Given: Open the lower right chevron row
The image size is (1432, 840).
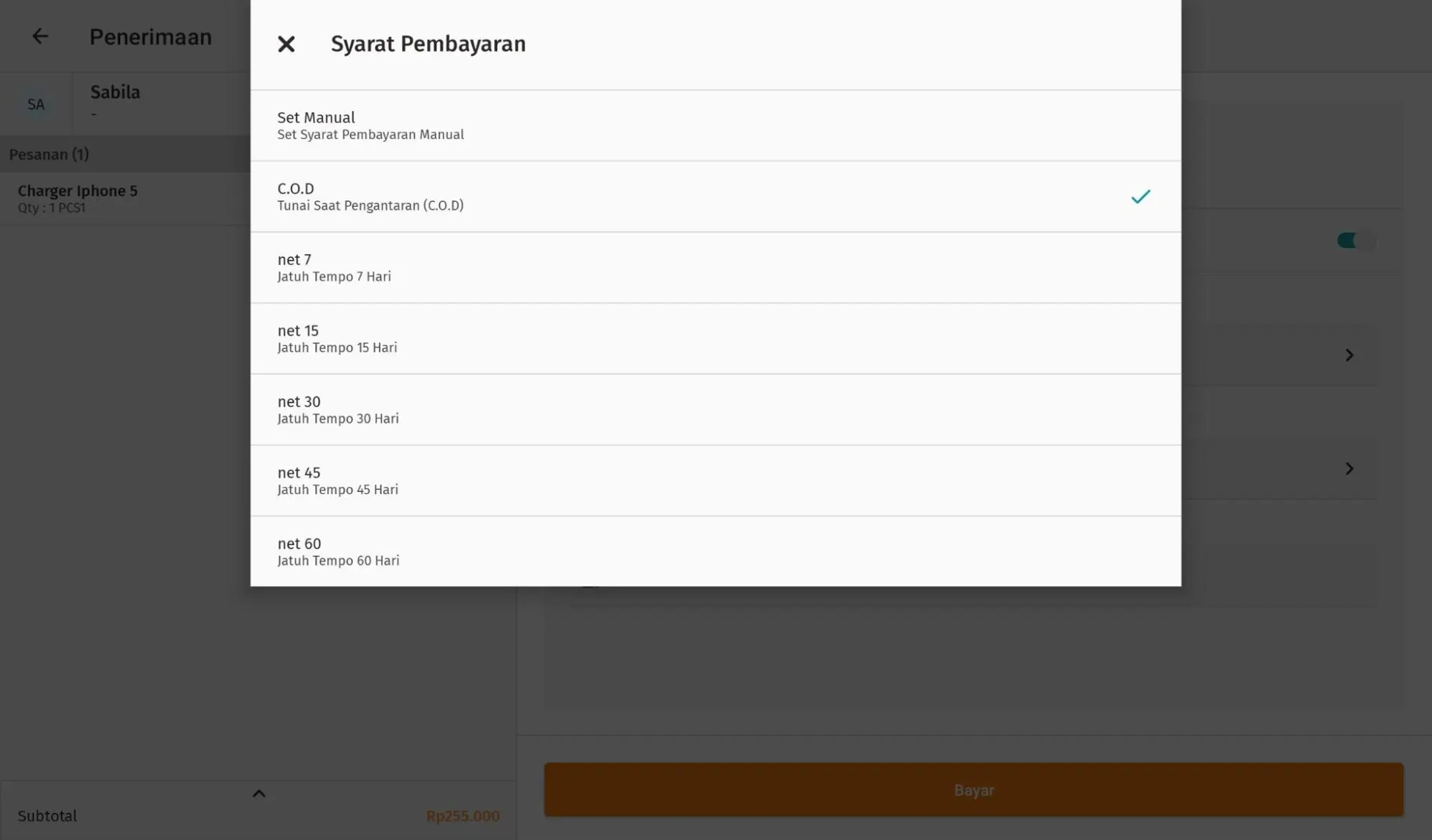Looking at the screenshot, I should point(1349,468).
